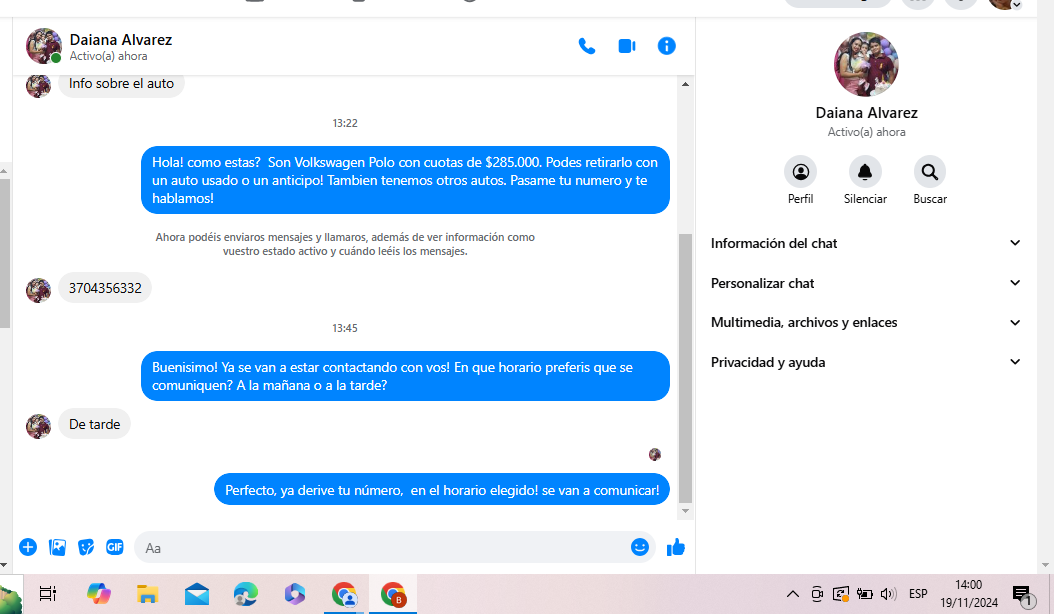Click Daiana Alvarez's large profile picture
The height and width of the screenshot is (614, 1054).
click(x=866, y=64)
